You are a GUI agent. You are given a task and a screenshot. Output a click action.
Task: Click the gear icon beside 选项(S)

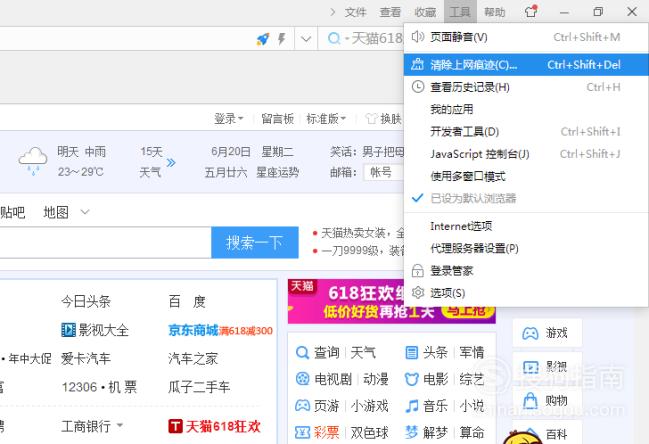[x=418, y=293]
